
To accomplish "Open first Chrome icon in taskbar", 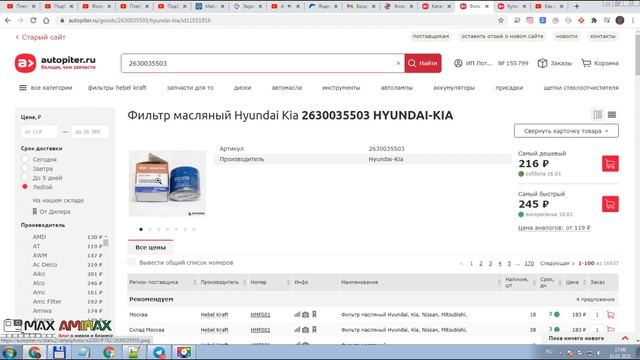I will (34, 352).
